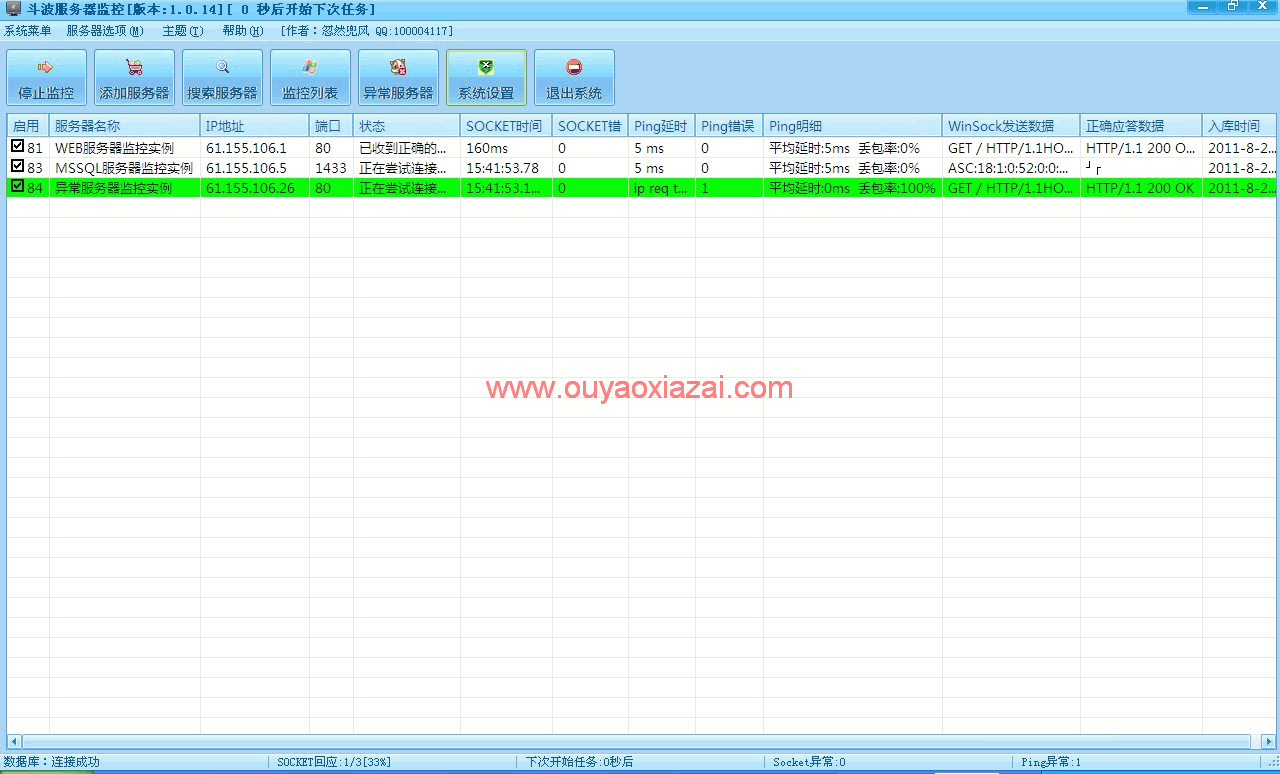
Task: Click the Ping错误 column header
Action: pyautogui.click(x=729, y=126)
